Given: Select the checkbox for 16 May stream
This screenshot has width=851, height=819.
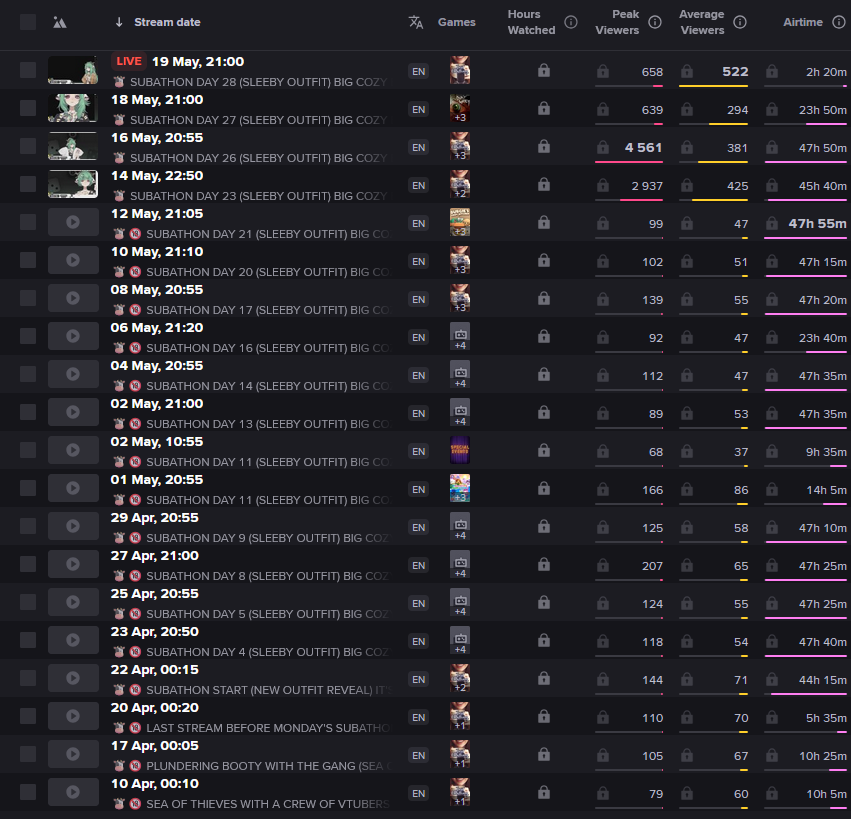Looking at the screenshot, I should coord(28,146).
